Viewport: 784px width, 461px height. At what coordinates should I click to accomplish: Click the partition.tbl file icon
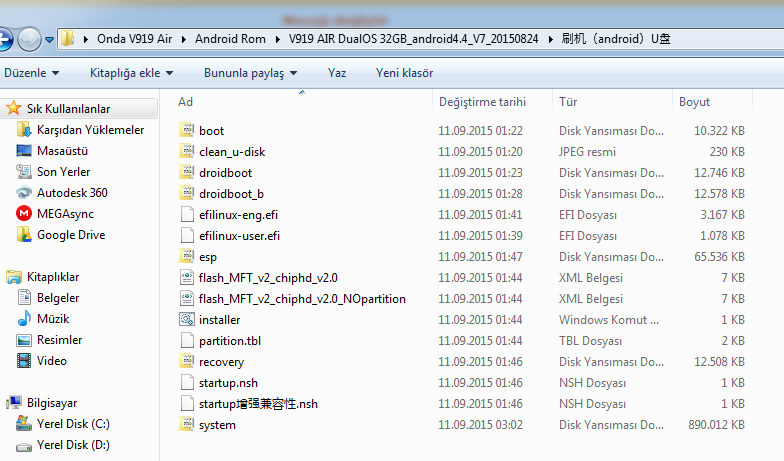(x=186, y=340)
